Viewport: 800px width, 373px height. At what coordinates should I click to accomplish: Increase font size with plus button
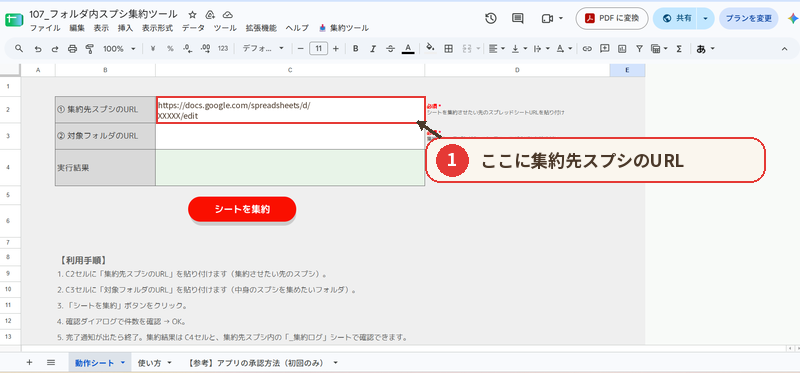[x=336, y=49]
